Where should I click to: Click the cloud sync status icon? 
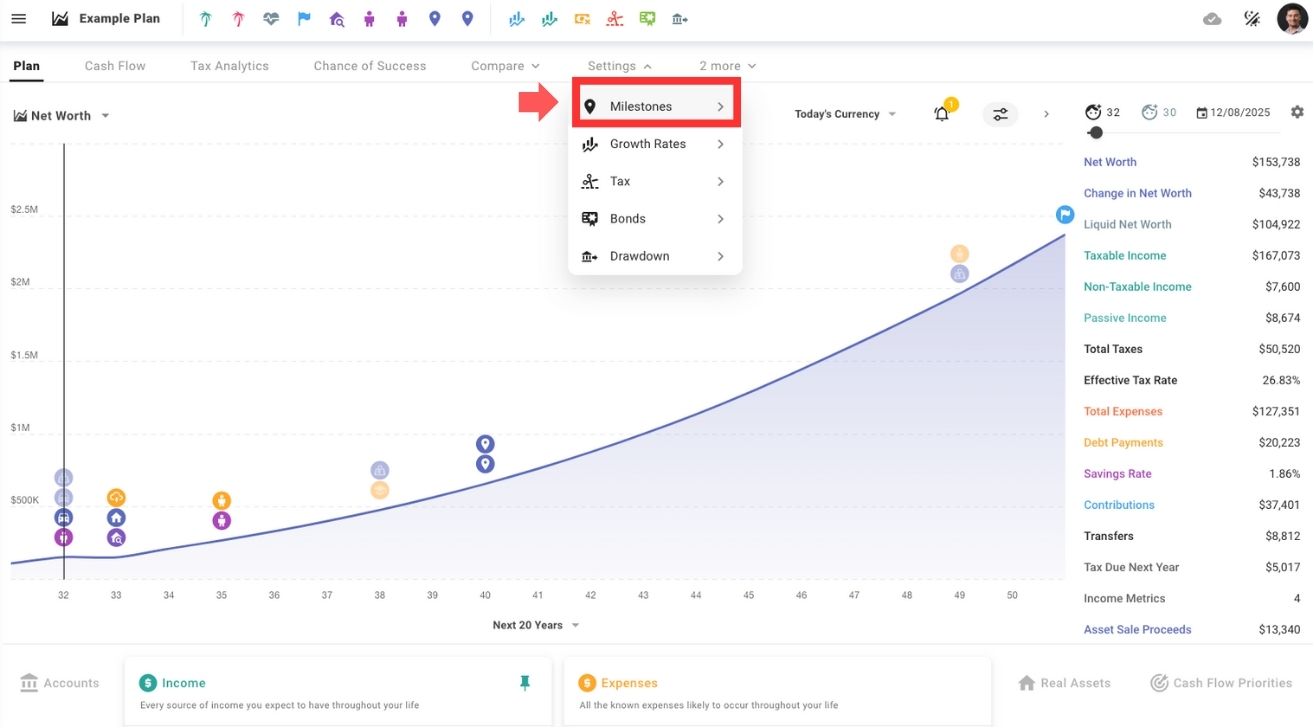click(x=1212, y=19)
